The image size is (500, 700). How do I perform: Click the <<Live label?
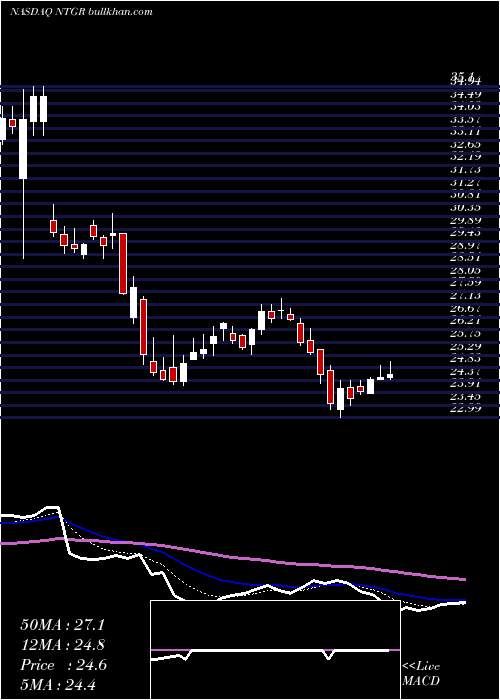[x=421, y=667]
